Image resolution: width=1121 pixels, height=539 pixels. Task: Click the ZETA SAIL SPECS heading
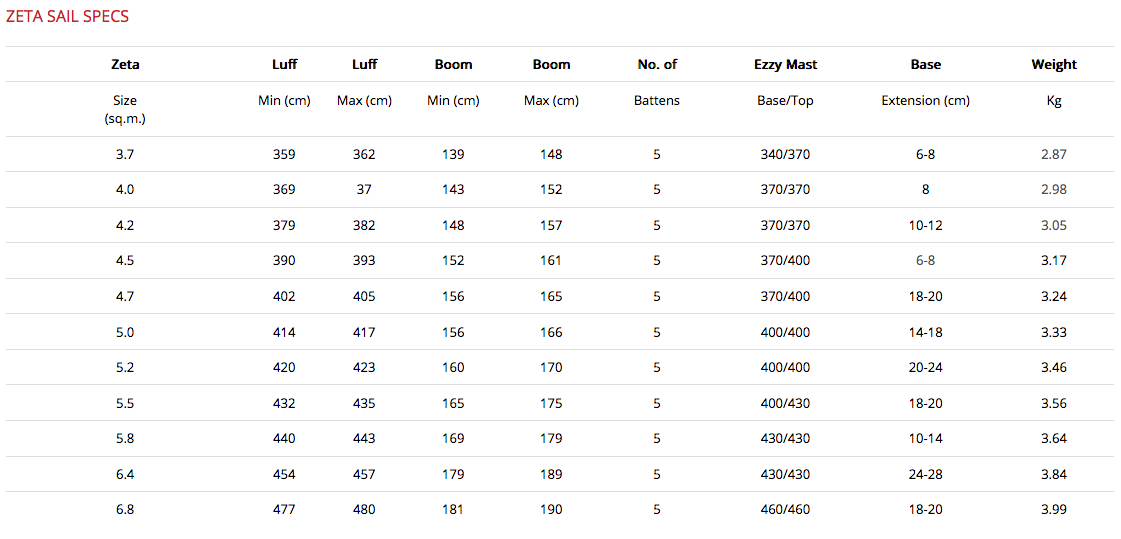tap(67, 16)
